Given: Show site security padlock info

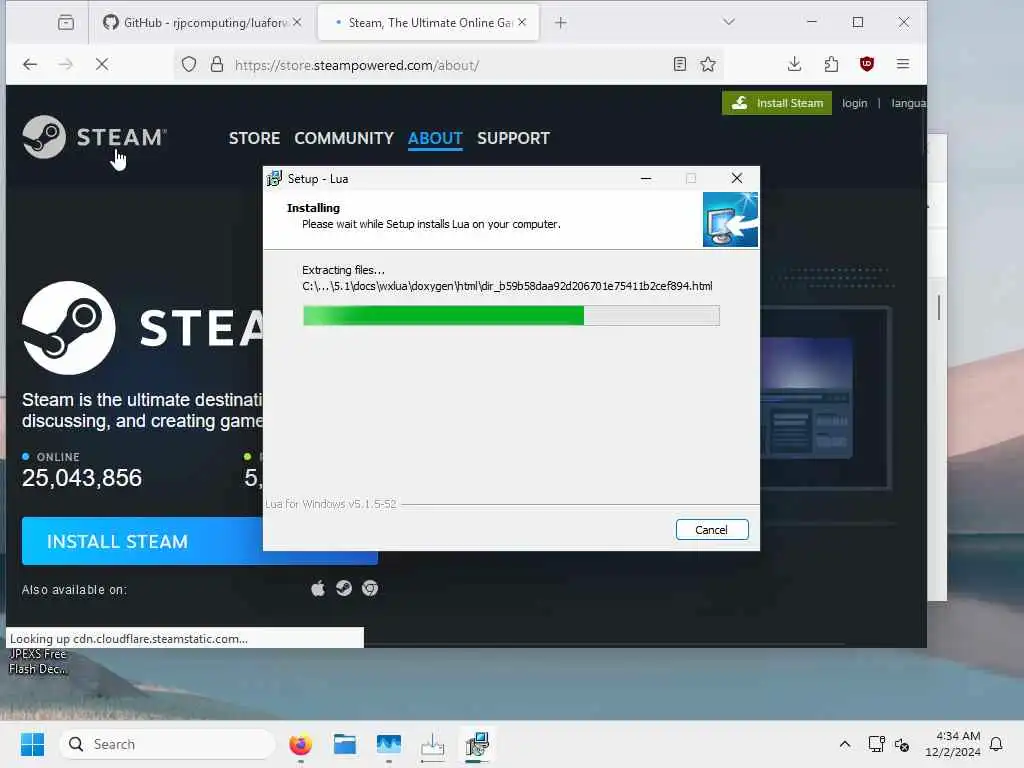Looking at the screenshot, I should pyautogui.click(x=217, y=64).
